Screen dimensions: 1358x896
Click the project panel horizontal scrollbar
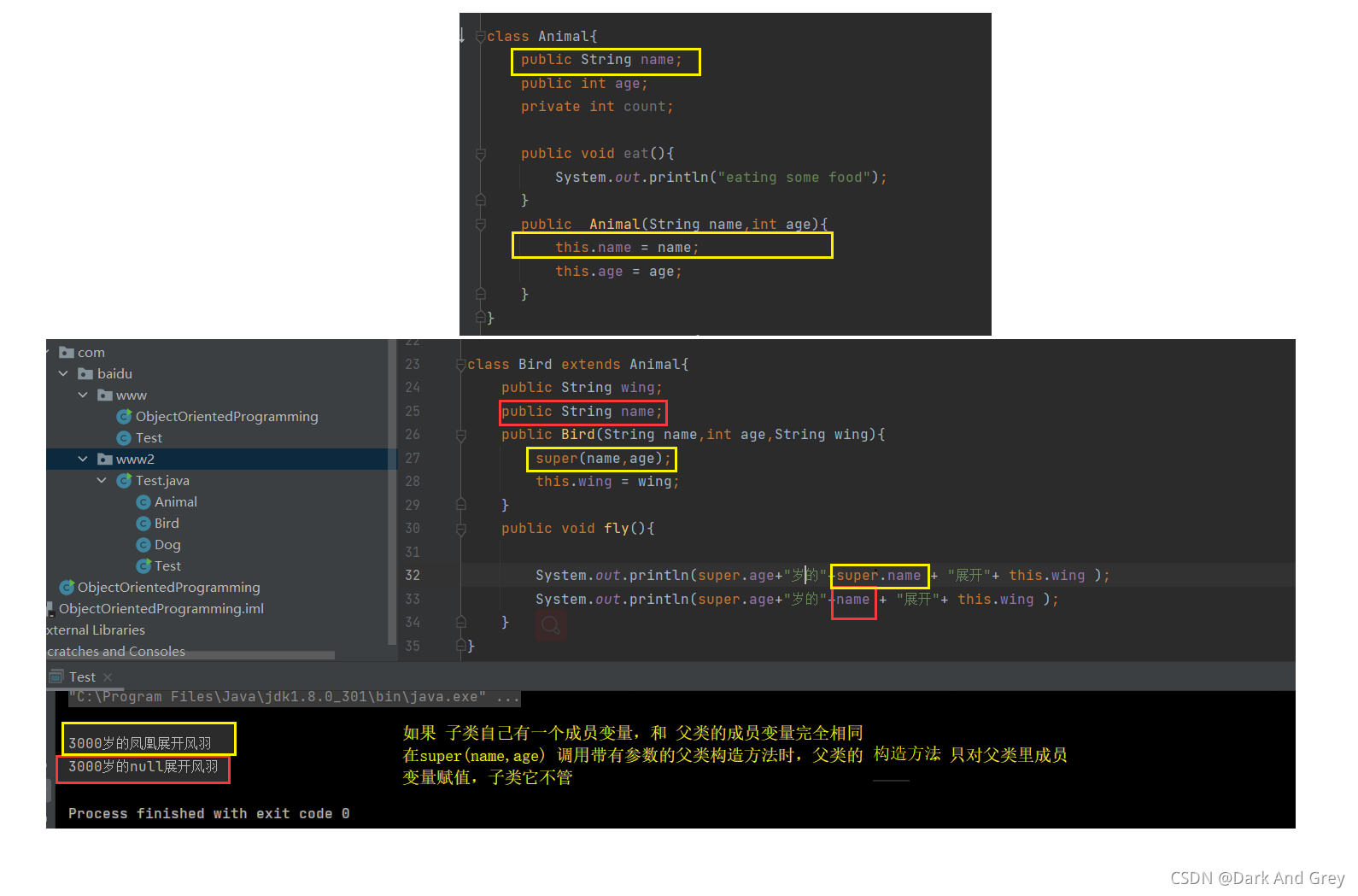tap(190, 655)
